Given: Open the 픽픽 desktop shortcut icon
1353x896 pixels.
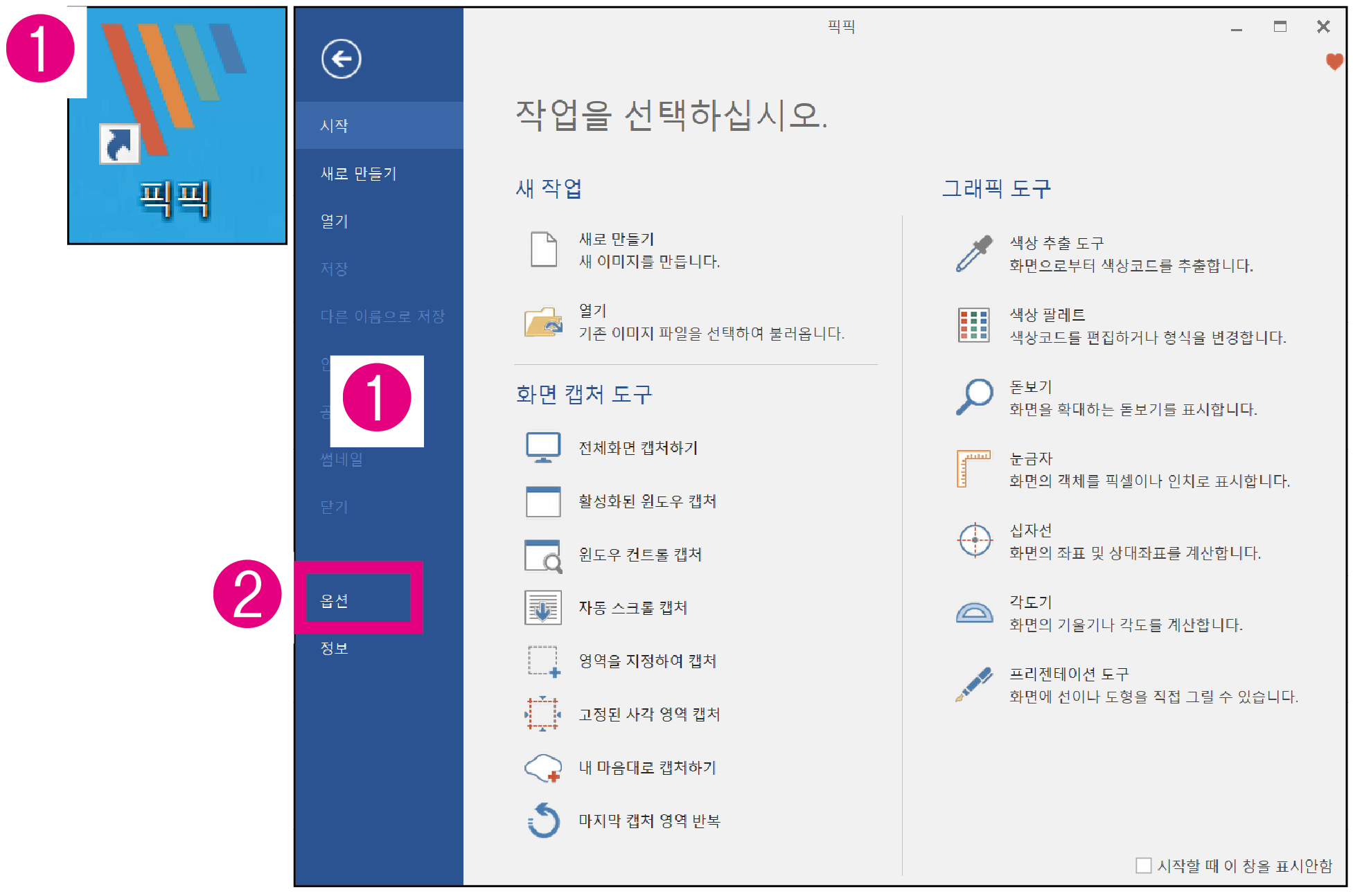Looking at the screenshot, I should (x=177, y=125).
